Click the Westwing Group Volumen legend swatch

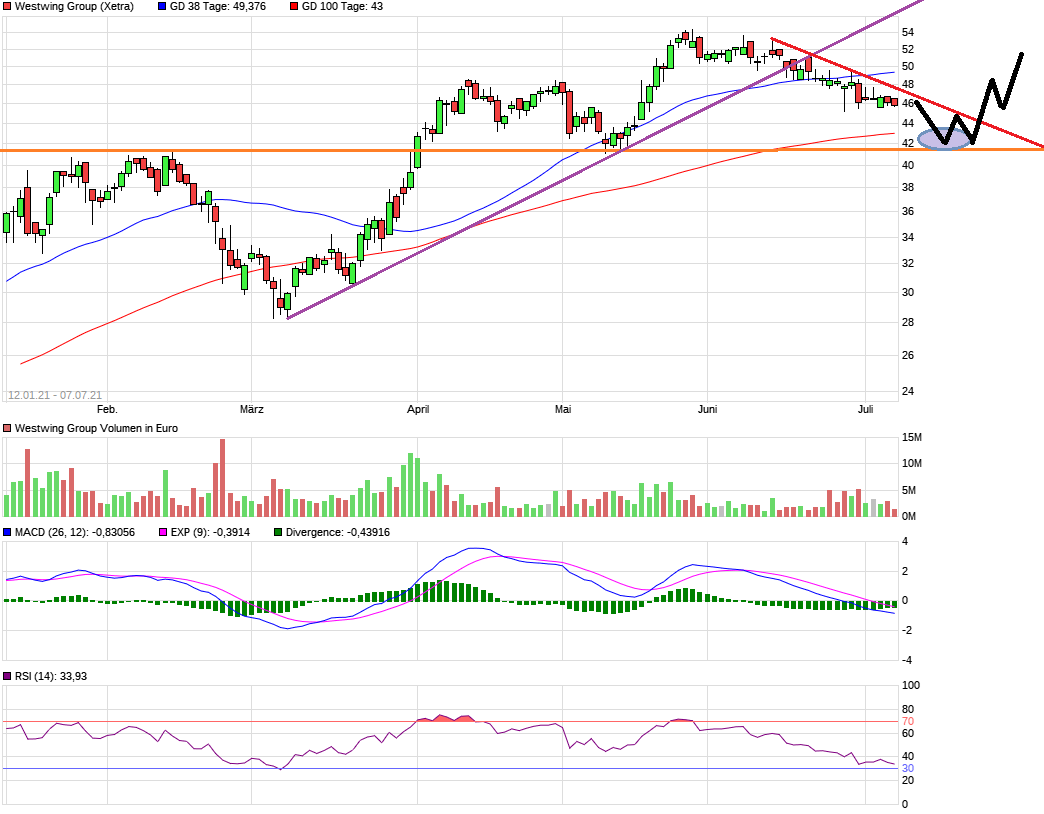click(7, 429)
